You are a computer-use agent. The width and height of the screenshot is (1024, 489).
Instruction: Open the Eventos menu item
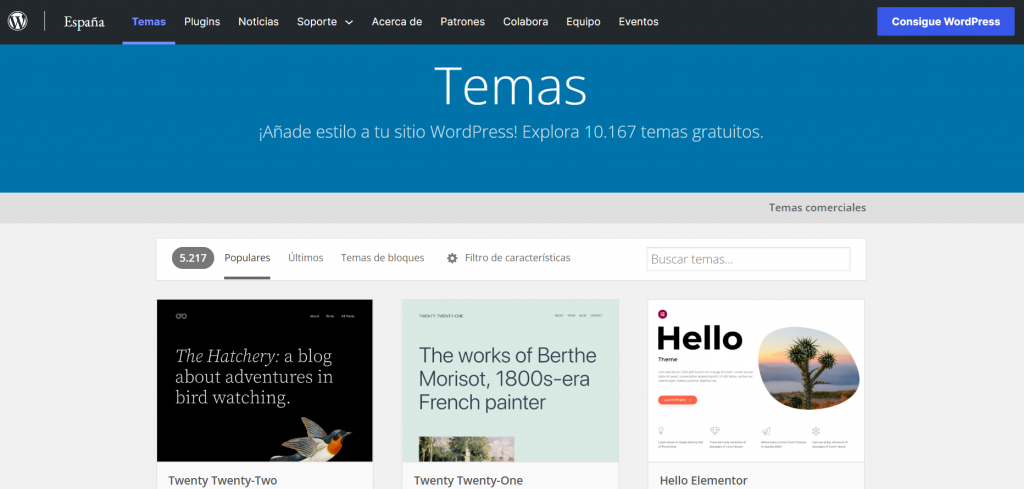pyautogui.click(x=639, y=22)
